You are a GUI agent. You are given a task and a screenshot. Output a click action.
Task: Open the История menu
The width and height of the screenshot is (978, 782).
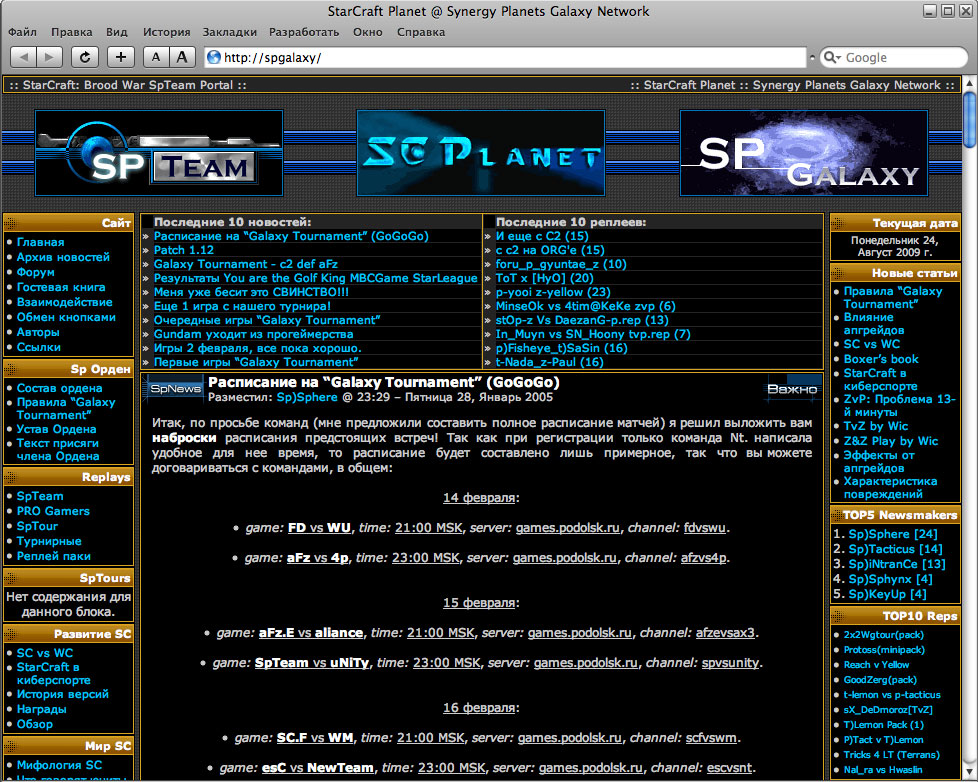(167, 32)
